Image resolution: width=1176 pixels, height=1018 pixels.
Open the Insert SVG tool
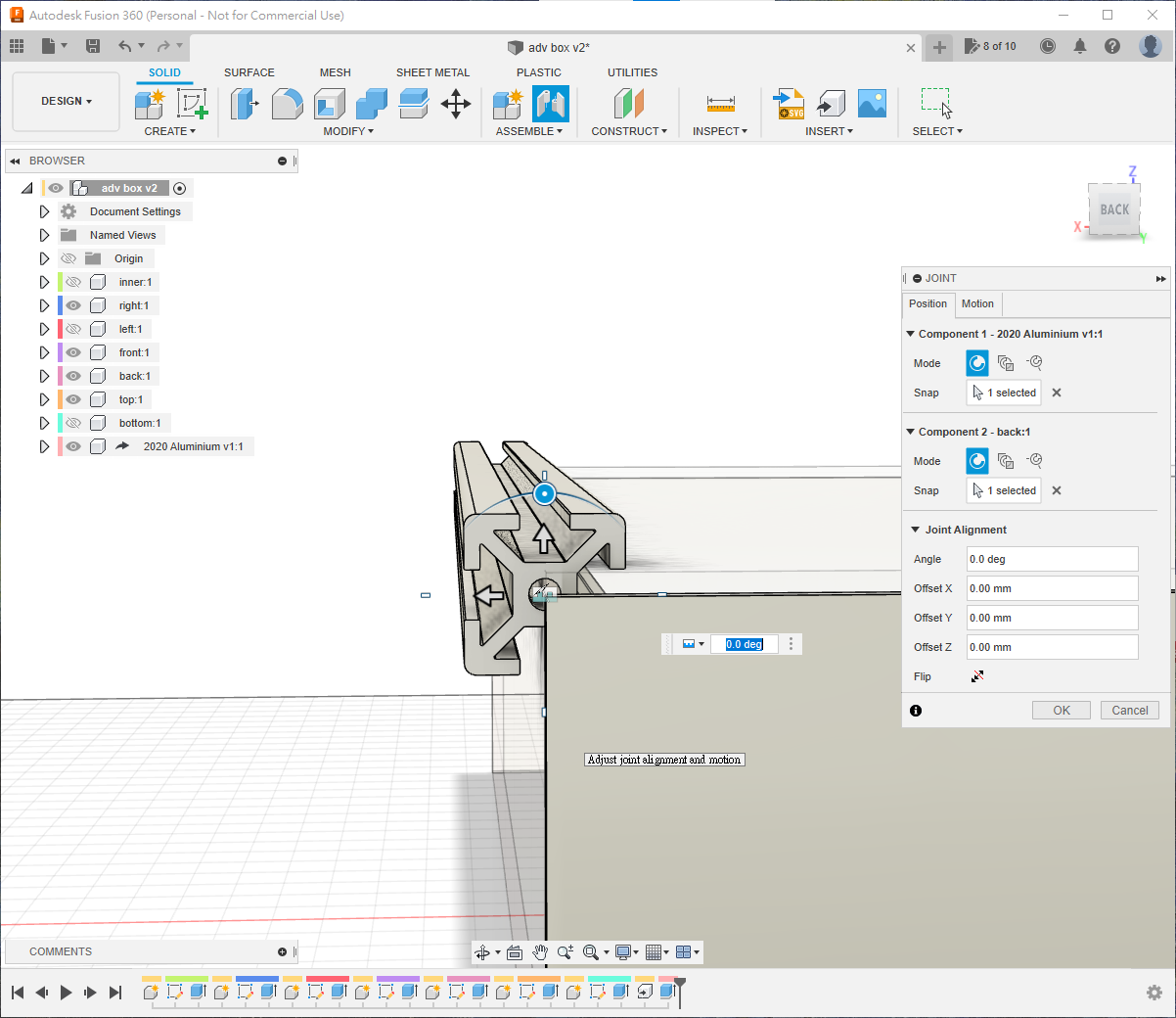(x=789, y=104)
